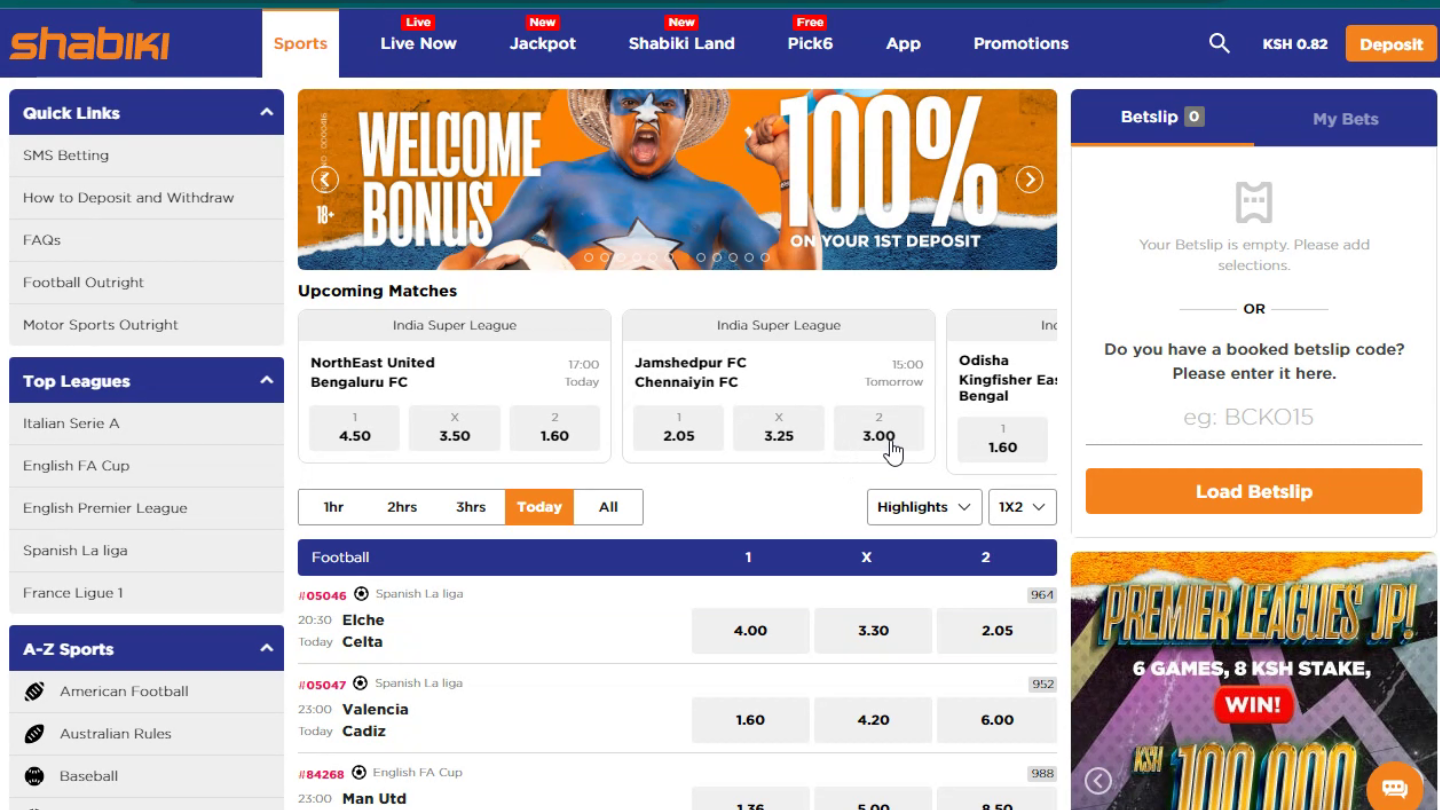Go to previous welcome banner arrow
Viewport: 1440px width, 810px height.
point(325,180)
